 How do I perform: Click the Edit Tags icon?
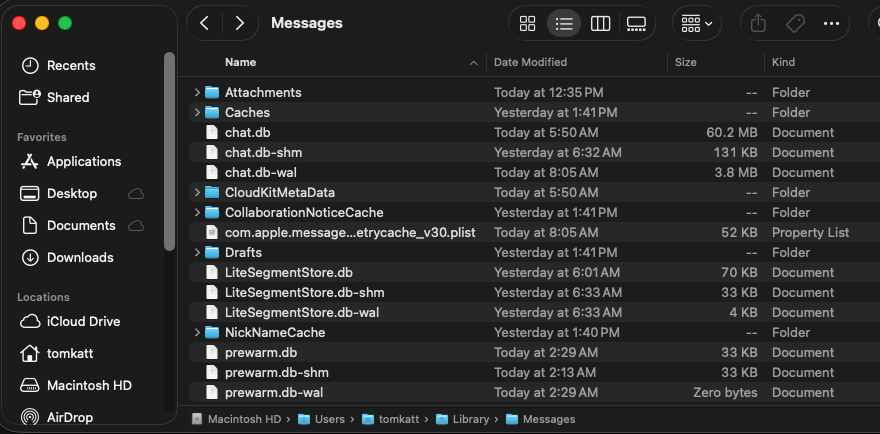coord(795,24)
